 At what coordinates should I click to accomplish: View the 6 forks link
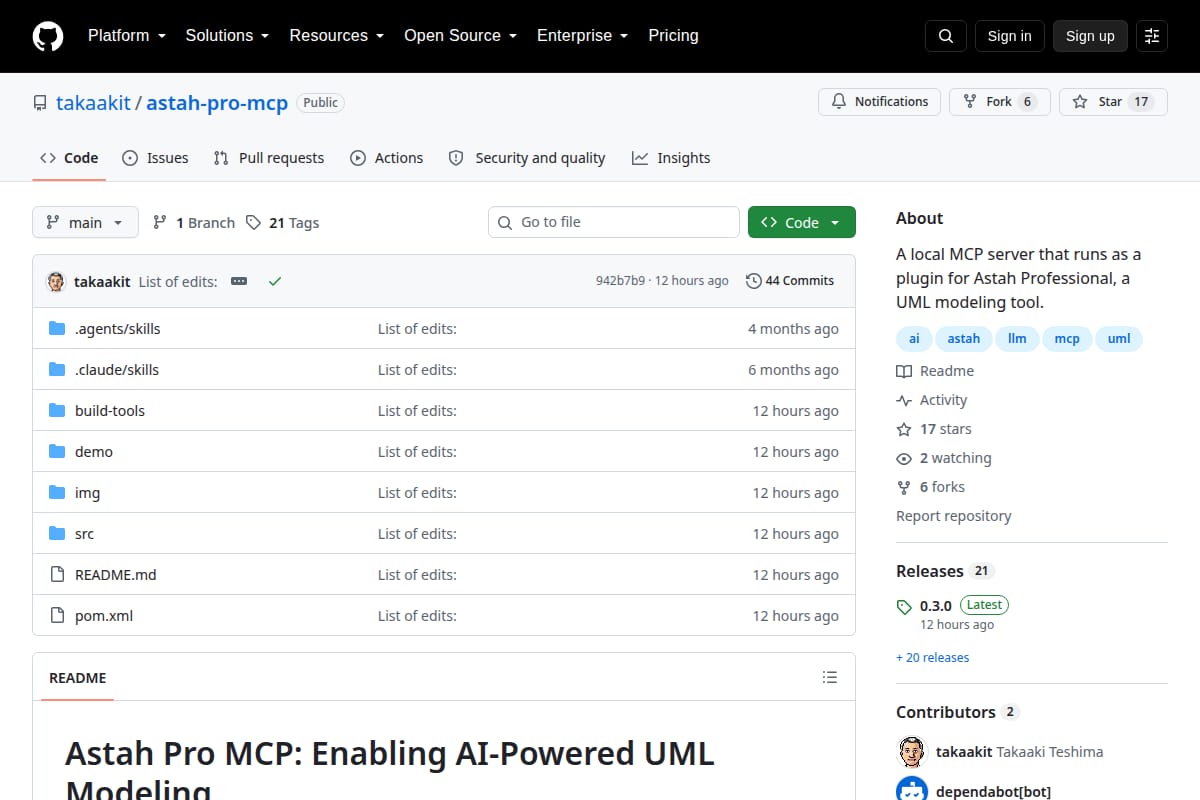tap(931, 487)
